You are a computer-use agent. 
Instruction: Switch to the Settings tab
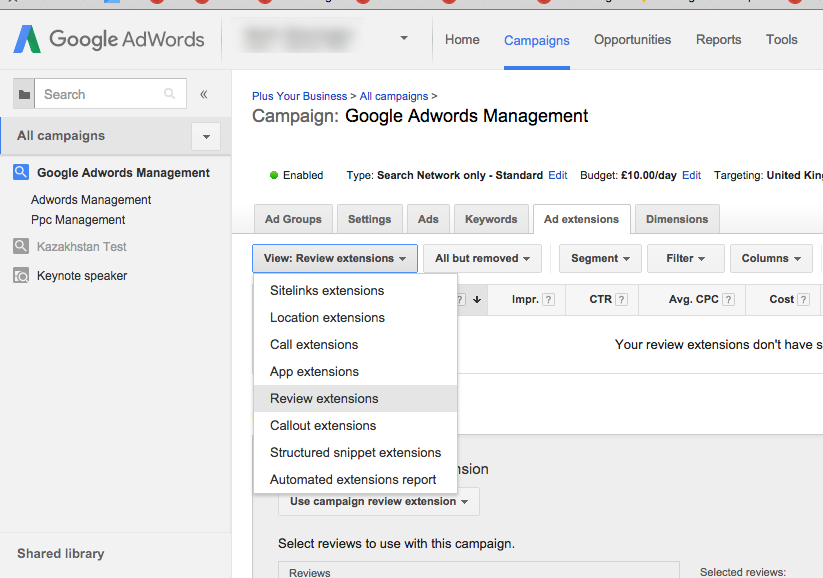coord(370,219)
